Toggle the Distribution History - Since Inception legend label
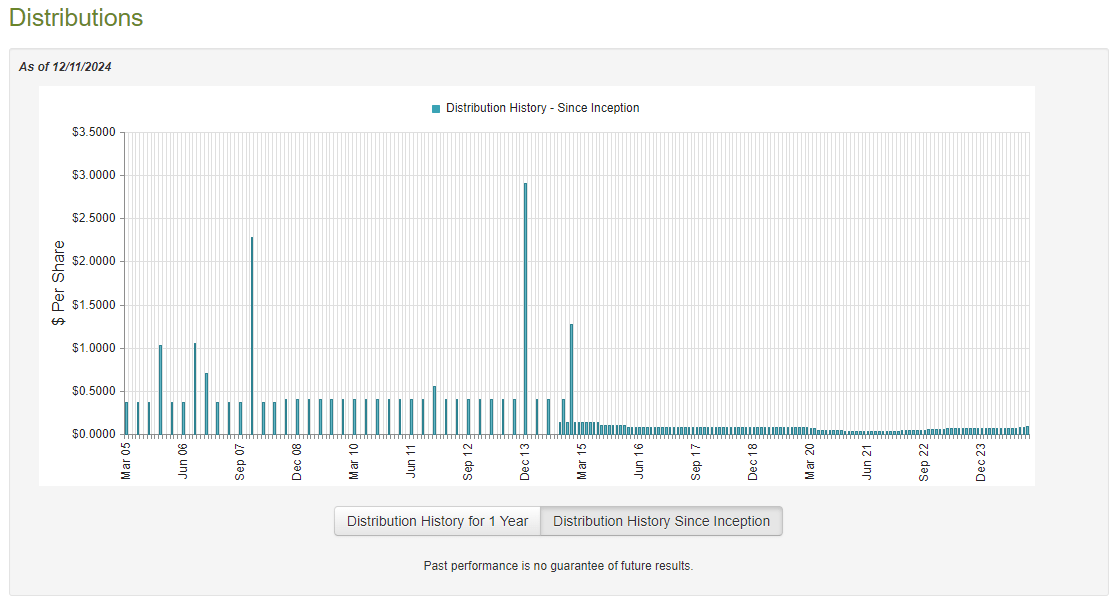 click(542, 108)
